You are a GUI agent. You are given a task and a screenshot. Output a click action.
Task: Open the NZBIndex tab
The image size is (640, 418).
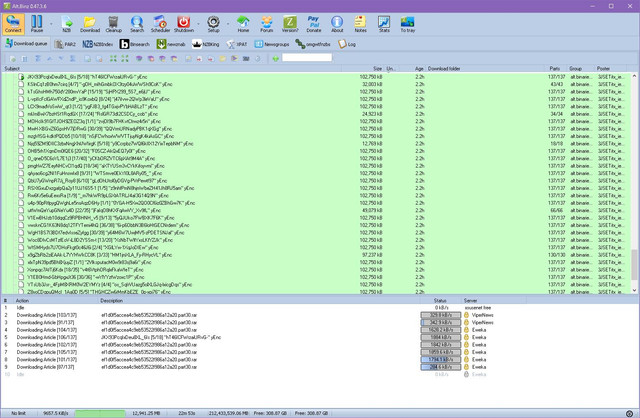(x=98, y=44)
